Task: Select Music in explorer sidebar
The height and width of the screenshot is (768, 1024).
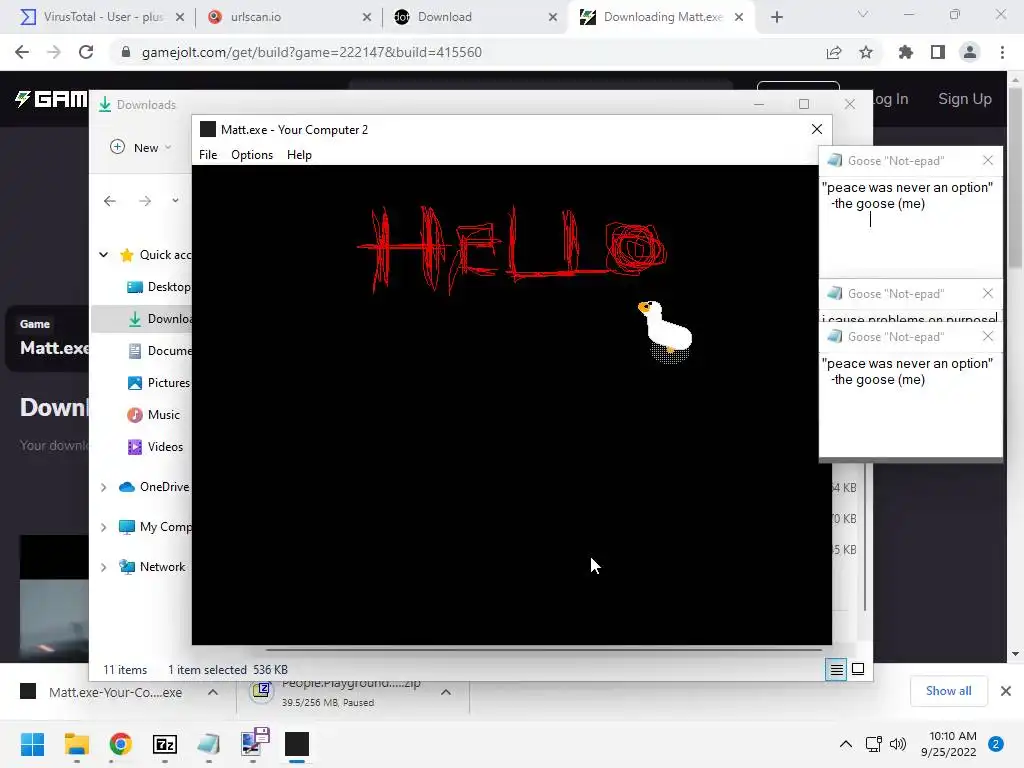Action: [x=154, y=415]
